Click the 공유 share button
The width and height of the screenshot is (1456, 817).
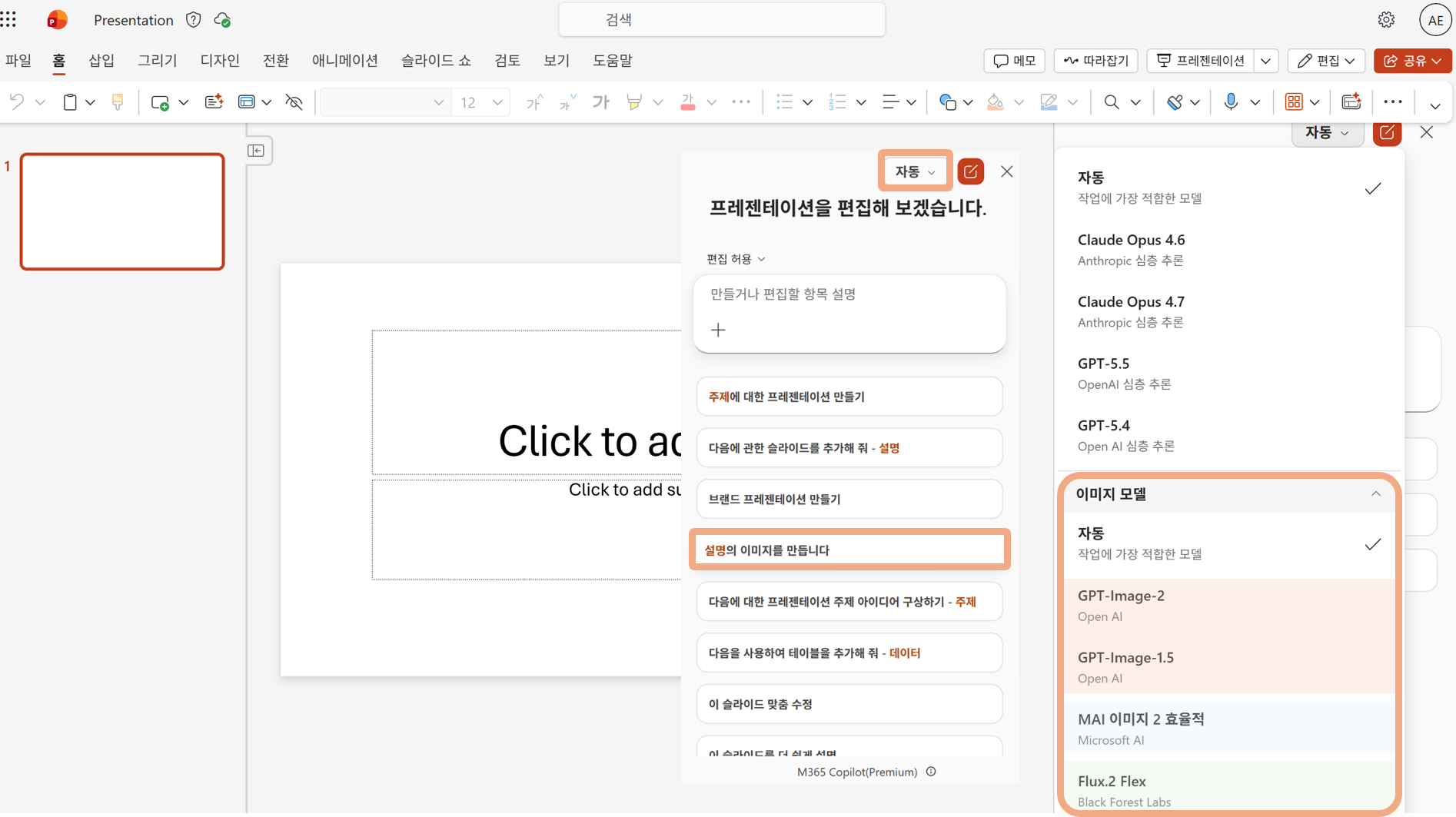point(1412,61)
